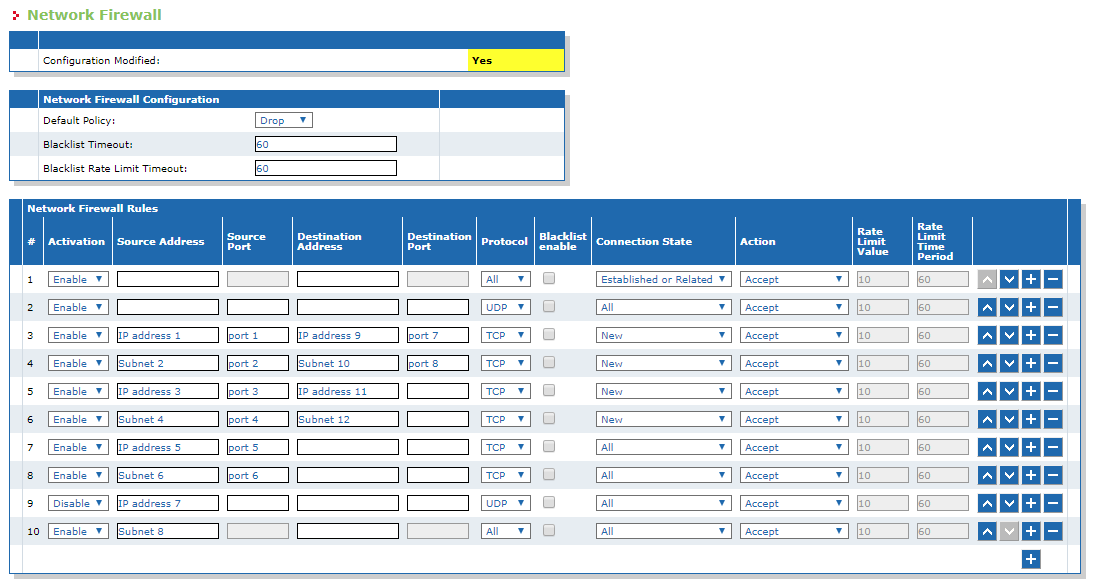Add a rule after rule 2

click(1031, 307)
